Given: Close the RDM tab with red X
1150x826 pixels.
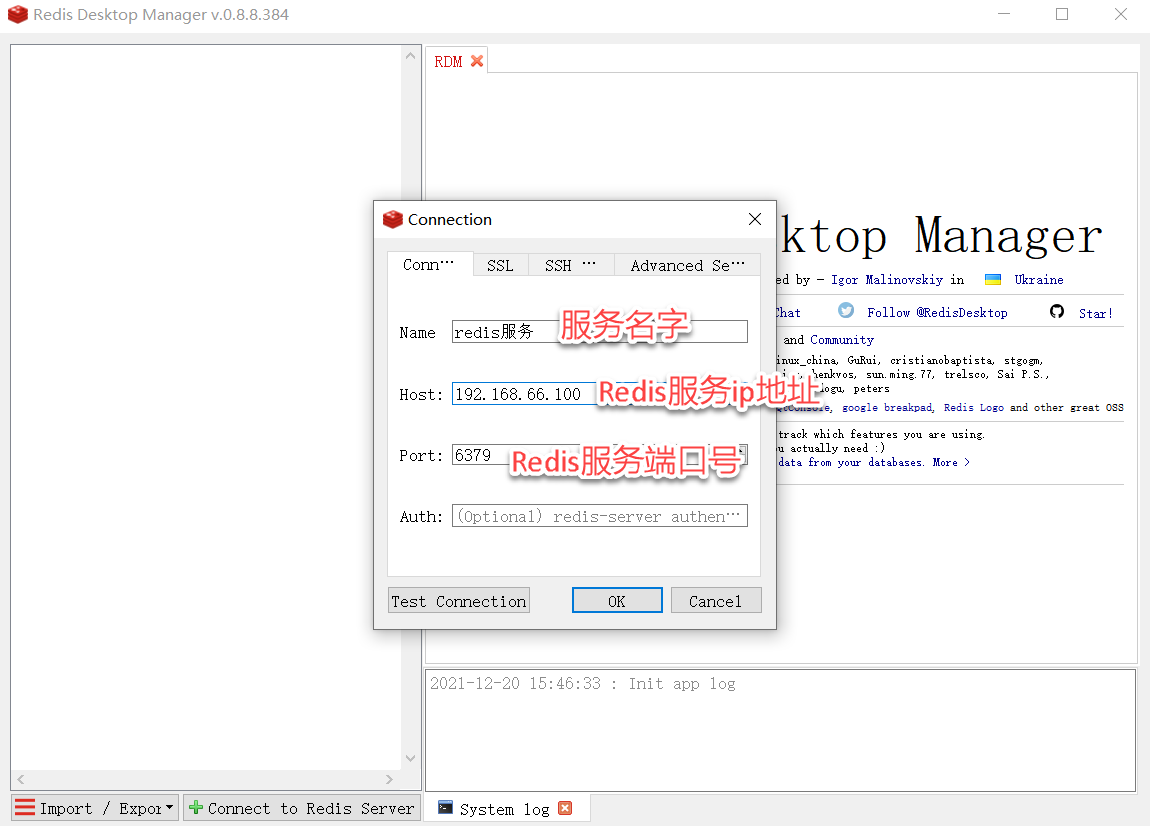Looking at the screenshot, I should [477, 61].
